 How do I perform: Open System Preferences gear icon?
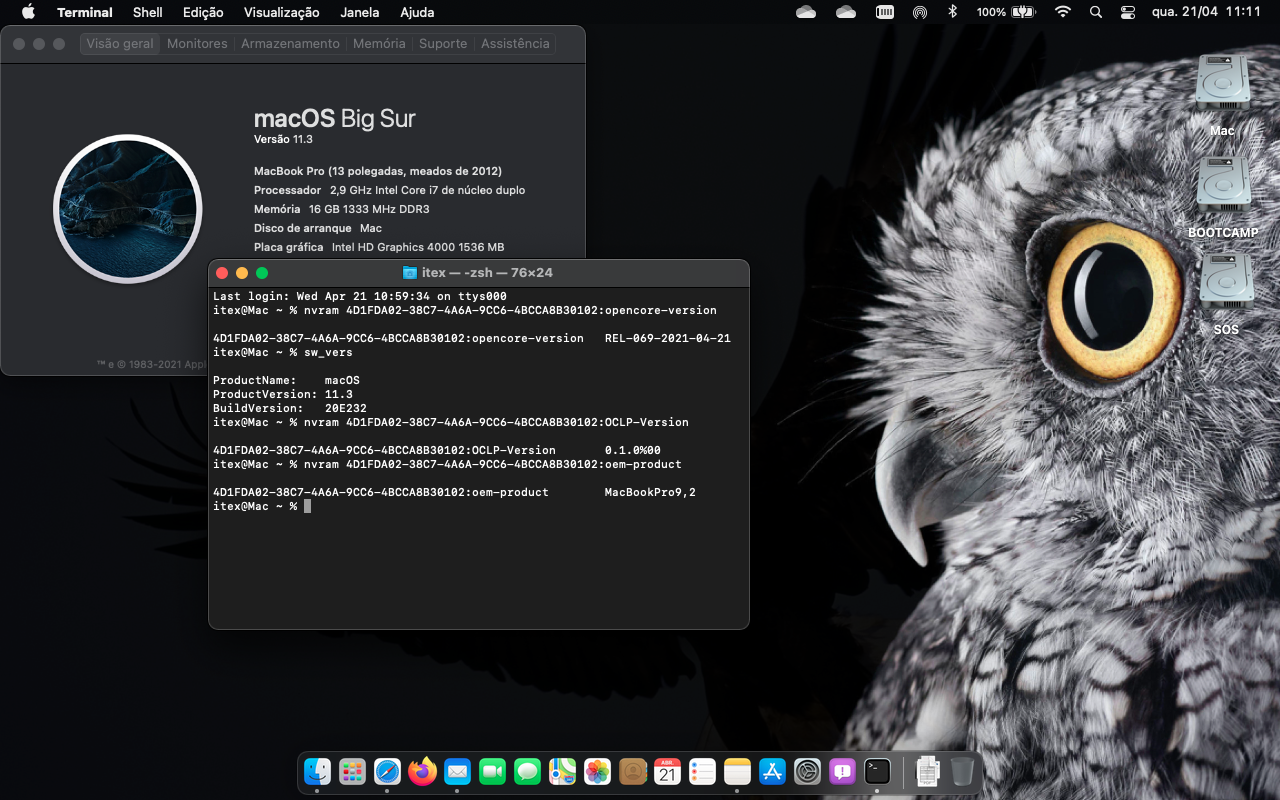click(807, 771)
